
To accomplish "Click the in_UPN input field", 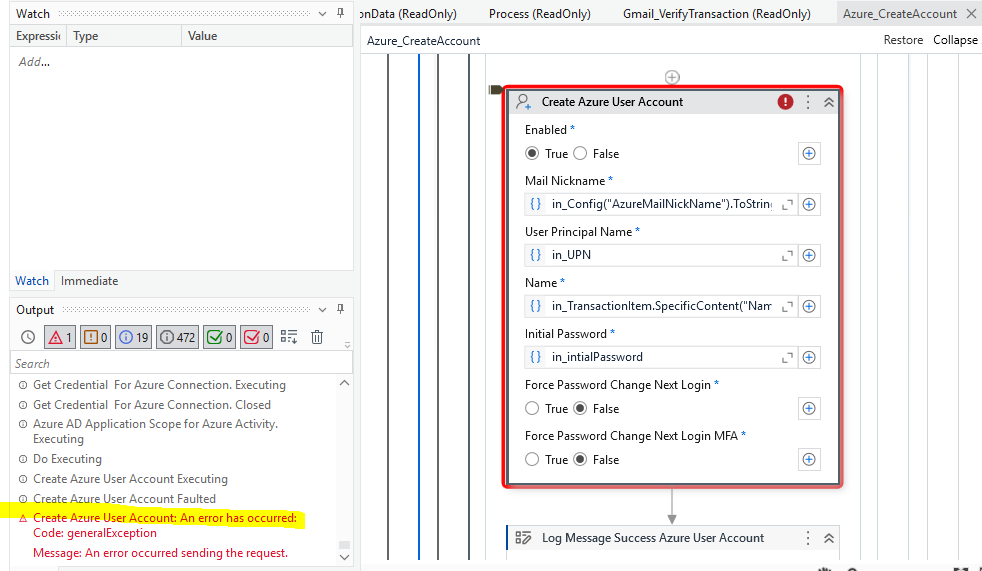I will click(661, 255).
